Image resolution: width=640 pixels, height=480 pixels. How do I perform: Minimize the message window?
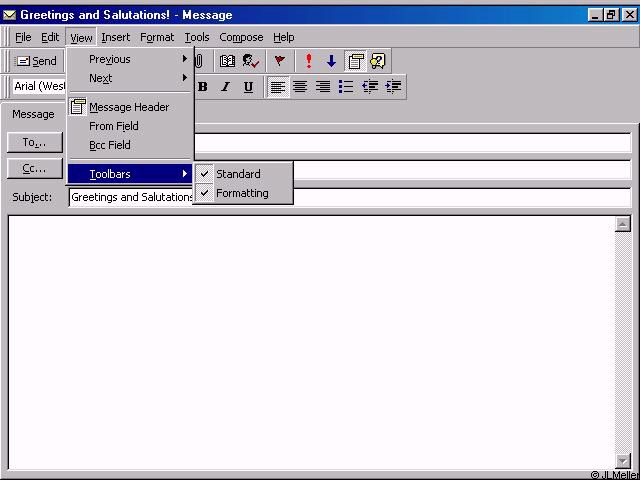point(596,15)
